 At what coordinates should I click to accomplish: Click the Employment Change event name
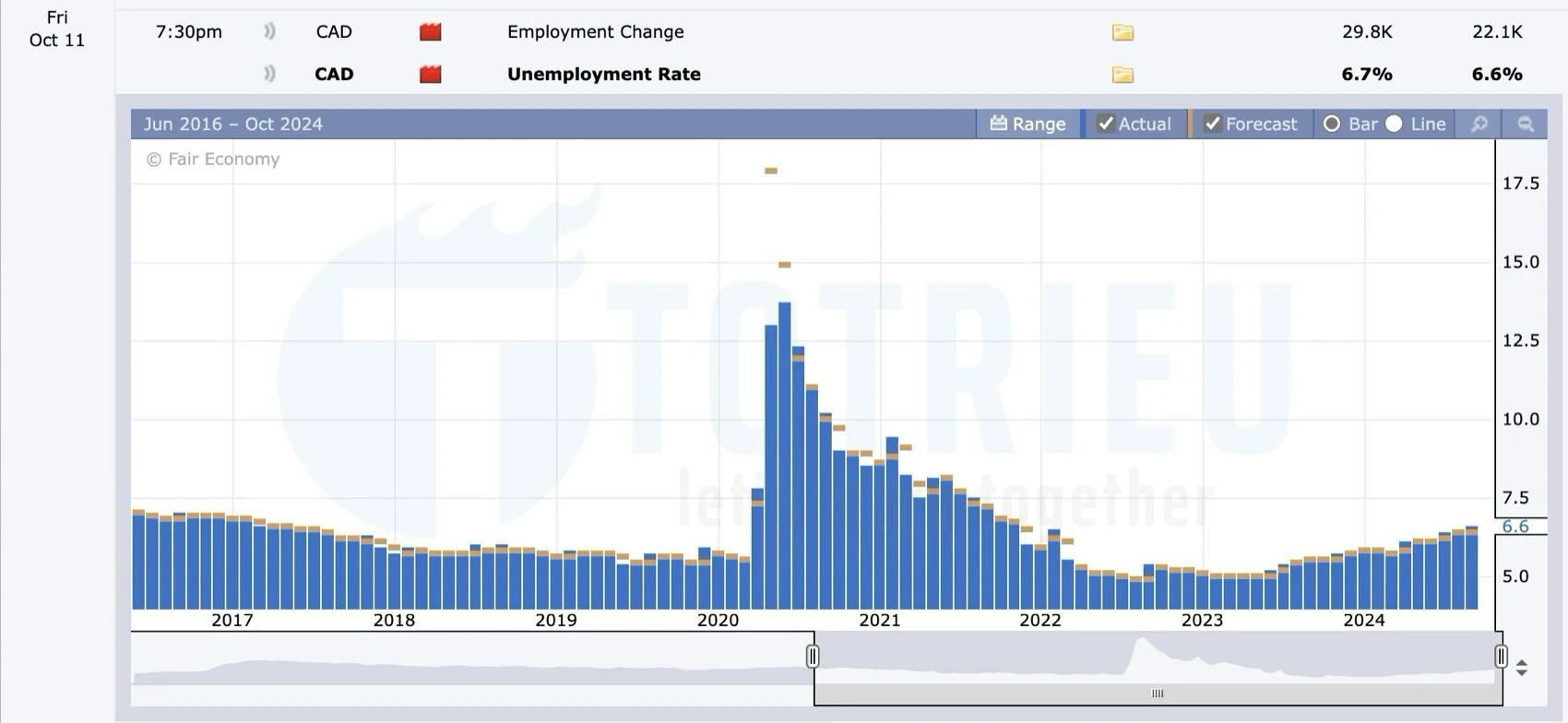pos(596,31)
